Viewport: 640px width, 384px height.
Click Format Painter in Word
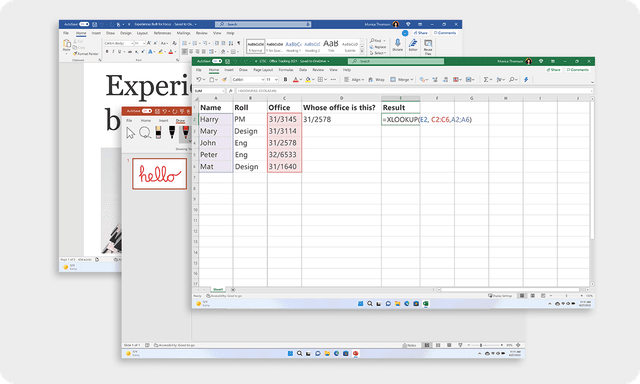click(86, 53)
